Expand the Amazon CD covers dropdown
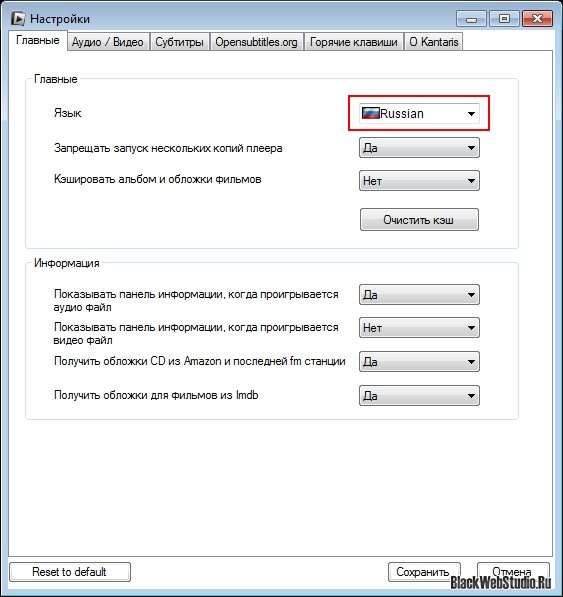563x597 pixels. pyautogui.click(x=419, y=362)
